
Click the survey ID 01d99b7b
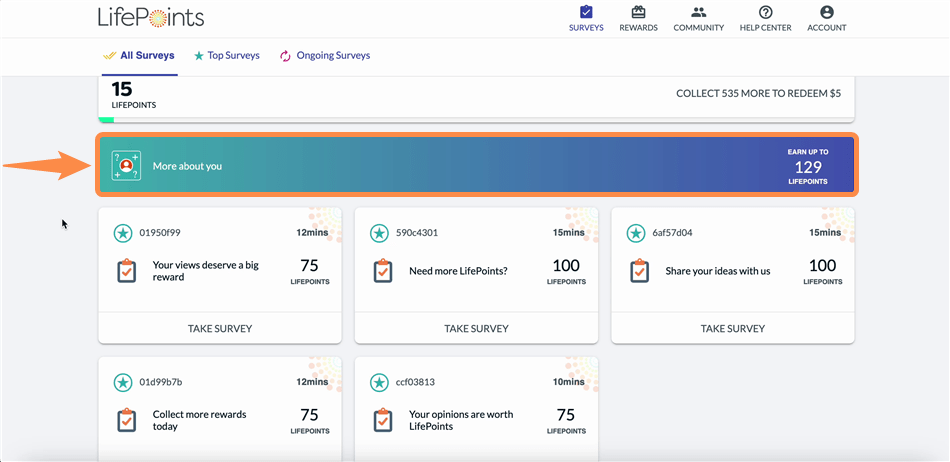[x=161, y=382]
